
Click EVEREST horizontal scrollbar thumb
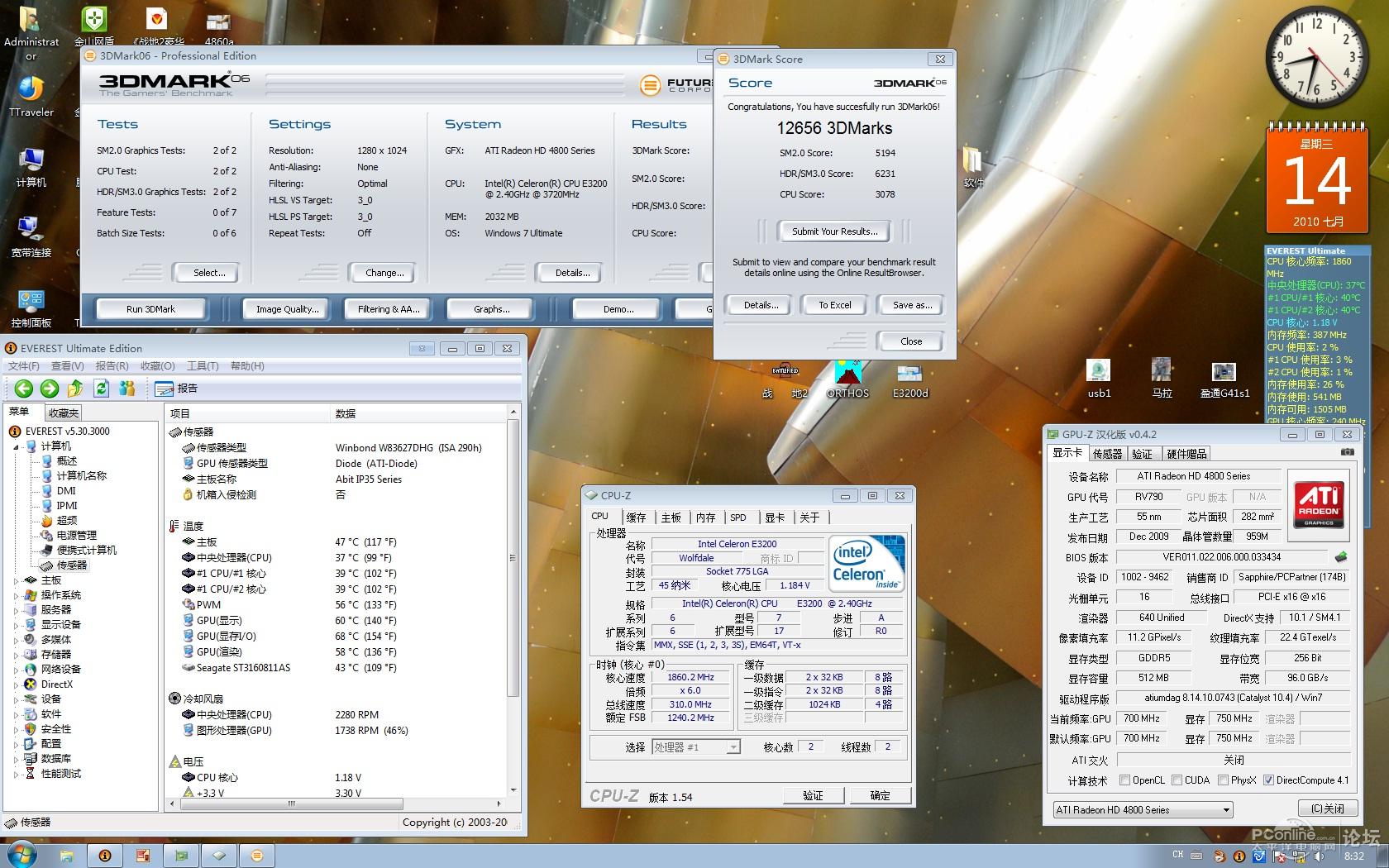291,804
